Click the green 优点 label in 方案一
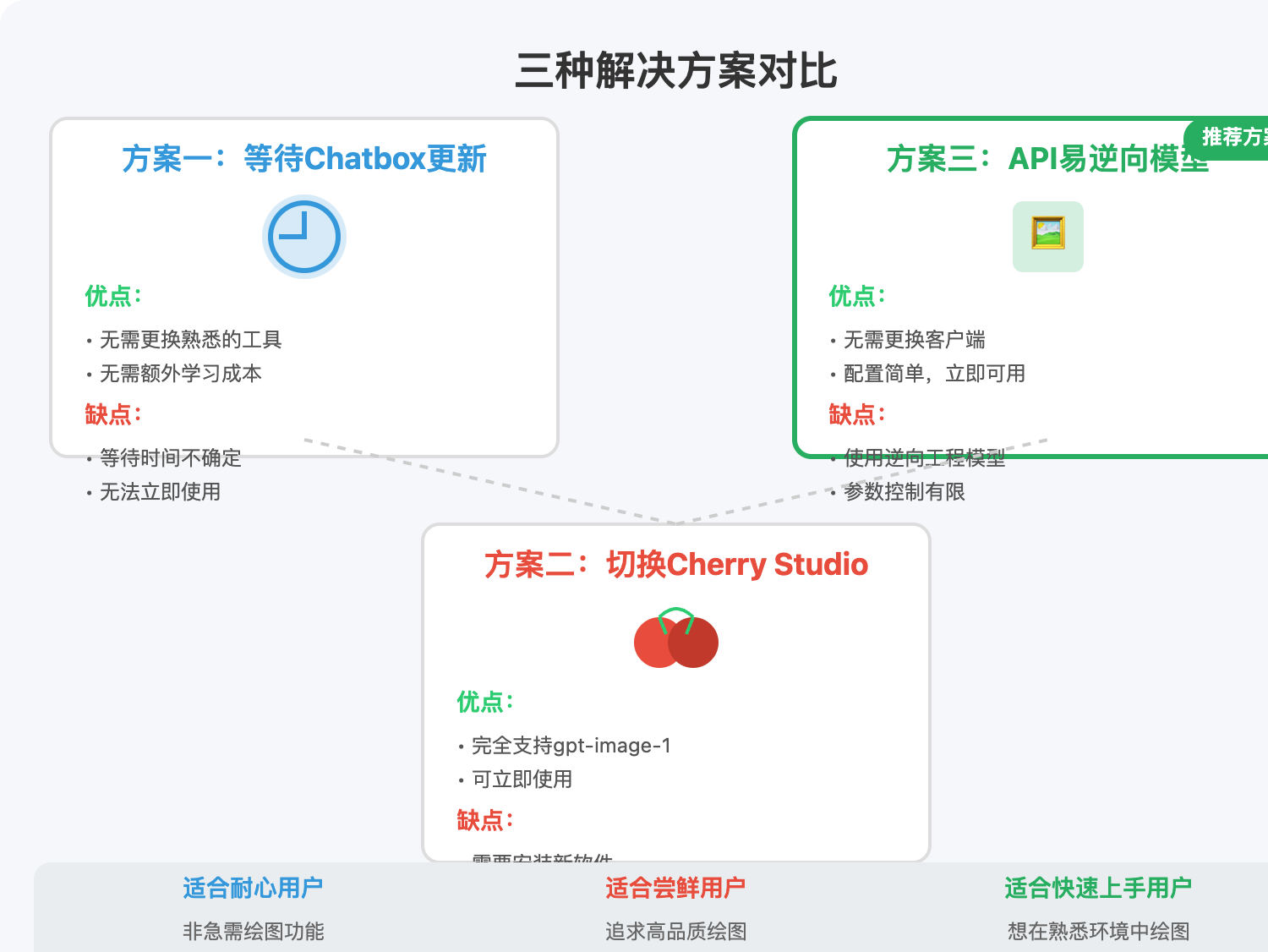 click(x=110, y=297)
